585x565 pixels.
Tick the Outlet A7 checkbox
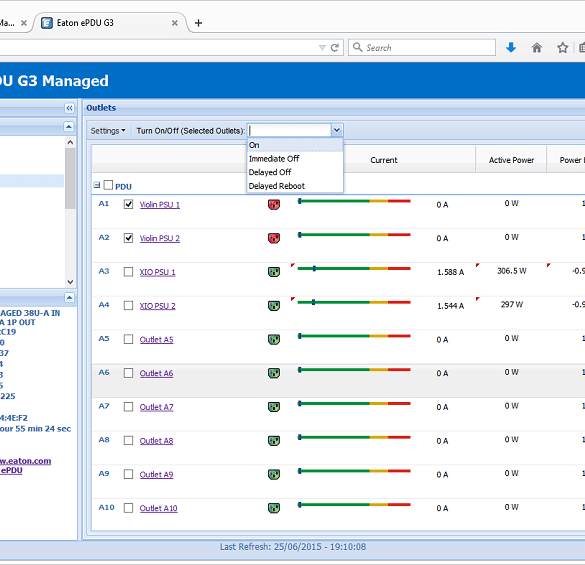coord(128,406)
